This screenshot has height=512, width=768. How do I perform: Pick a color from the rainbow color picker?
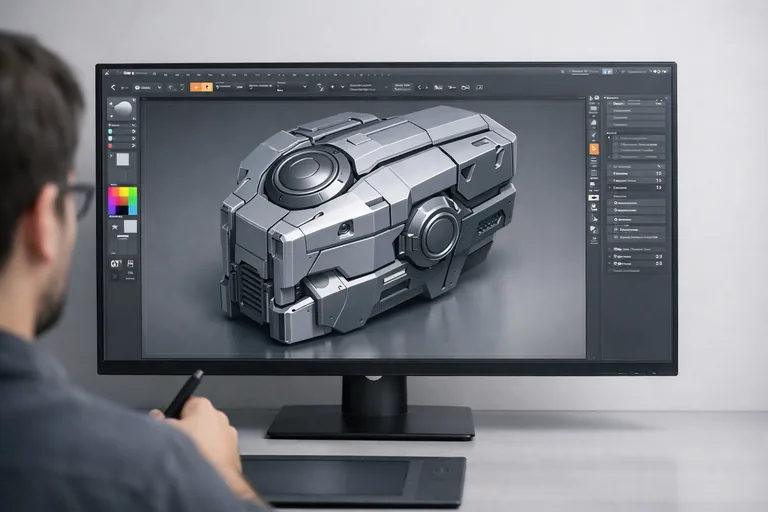(122, 200)
